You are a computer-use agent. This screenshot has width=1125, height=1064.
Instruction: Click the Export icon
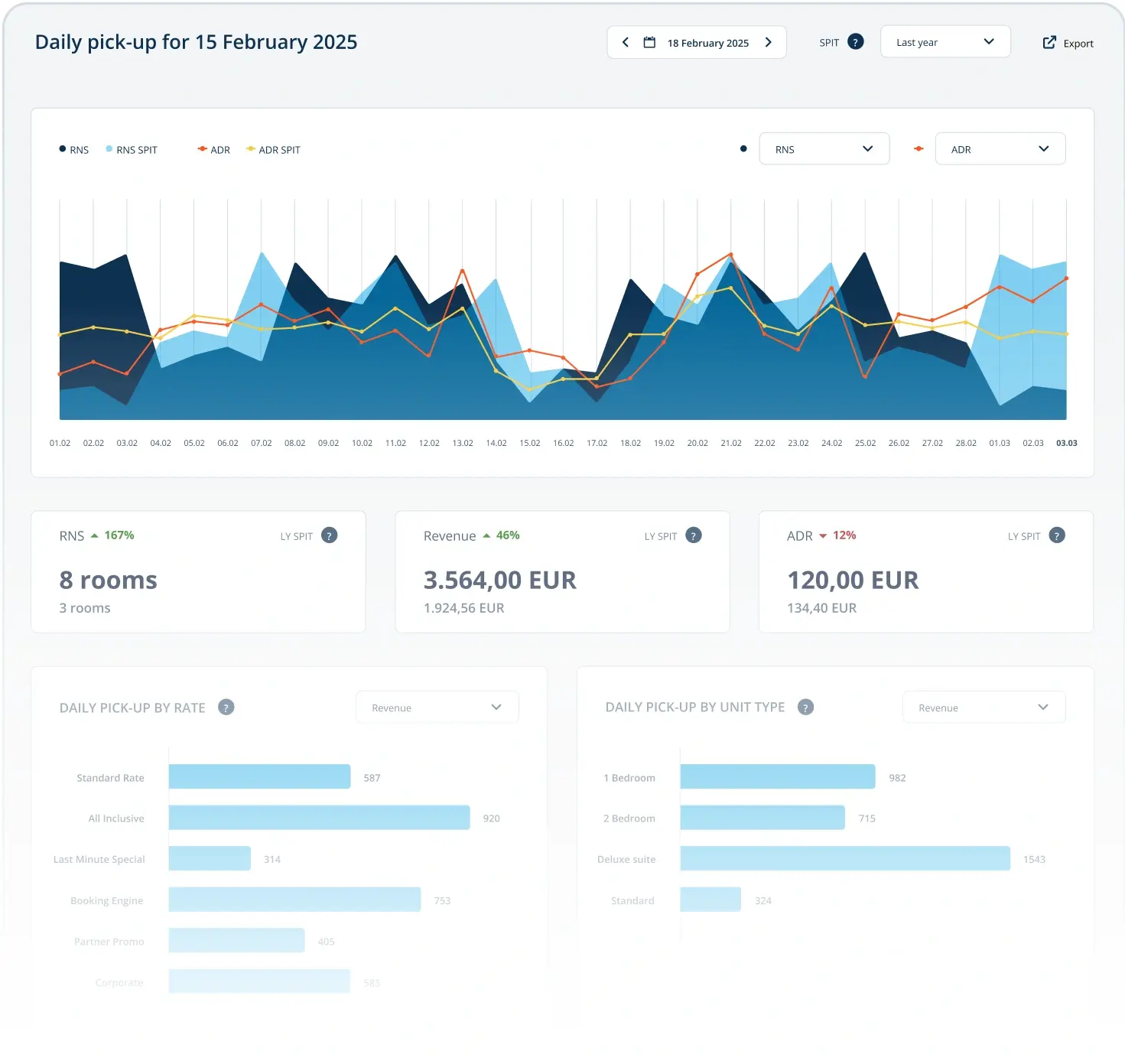[1049, 43]
